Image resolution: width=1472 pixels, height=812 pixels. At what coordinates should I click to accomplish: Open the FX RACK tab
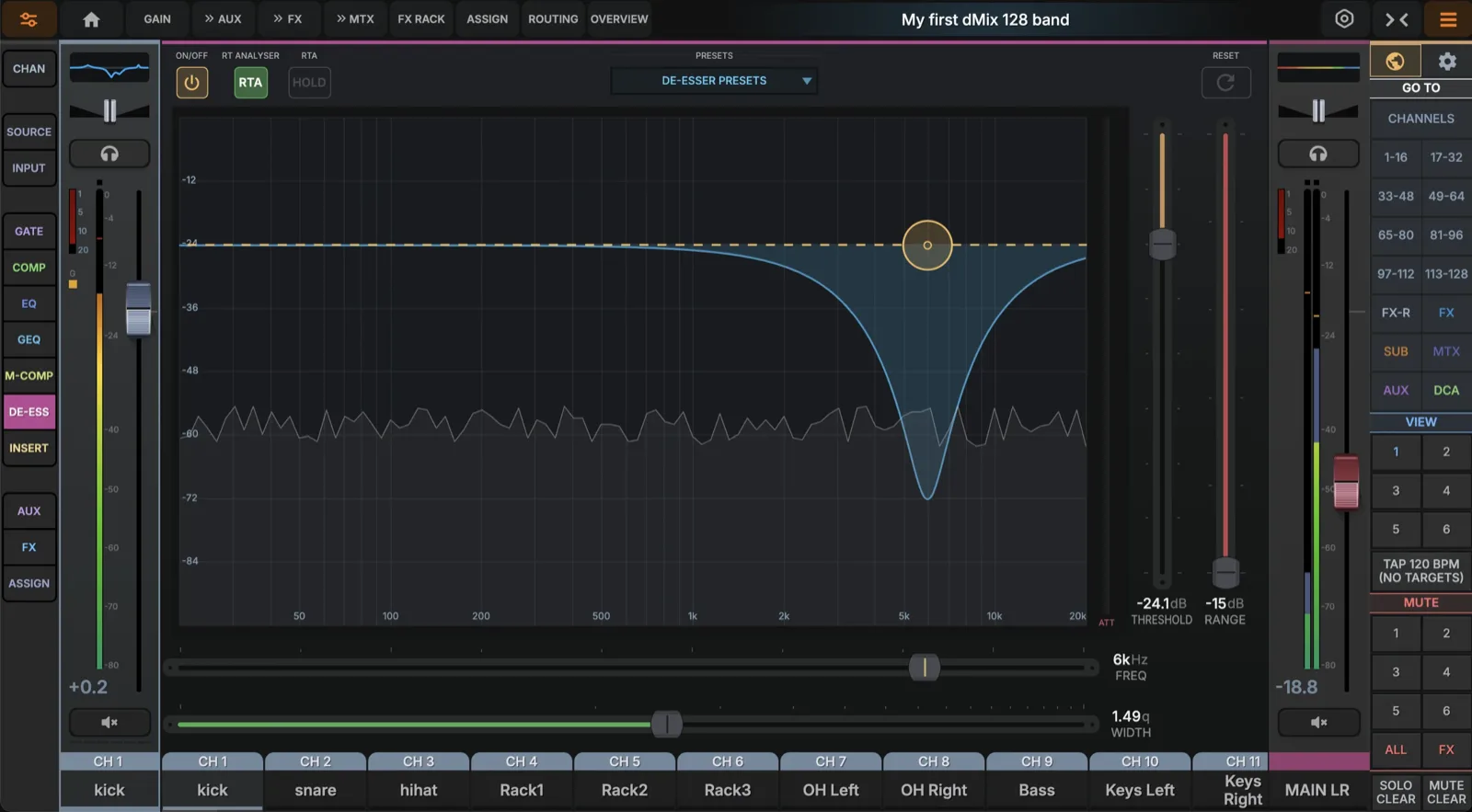tap(421, 19)
